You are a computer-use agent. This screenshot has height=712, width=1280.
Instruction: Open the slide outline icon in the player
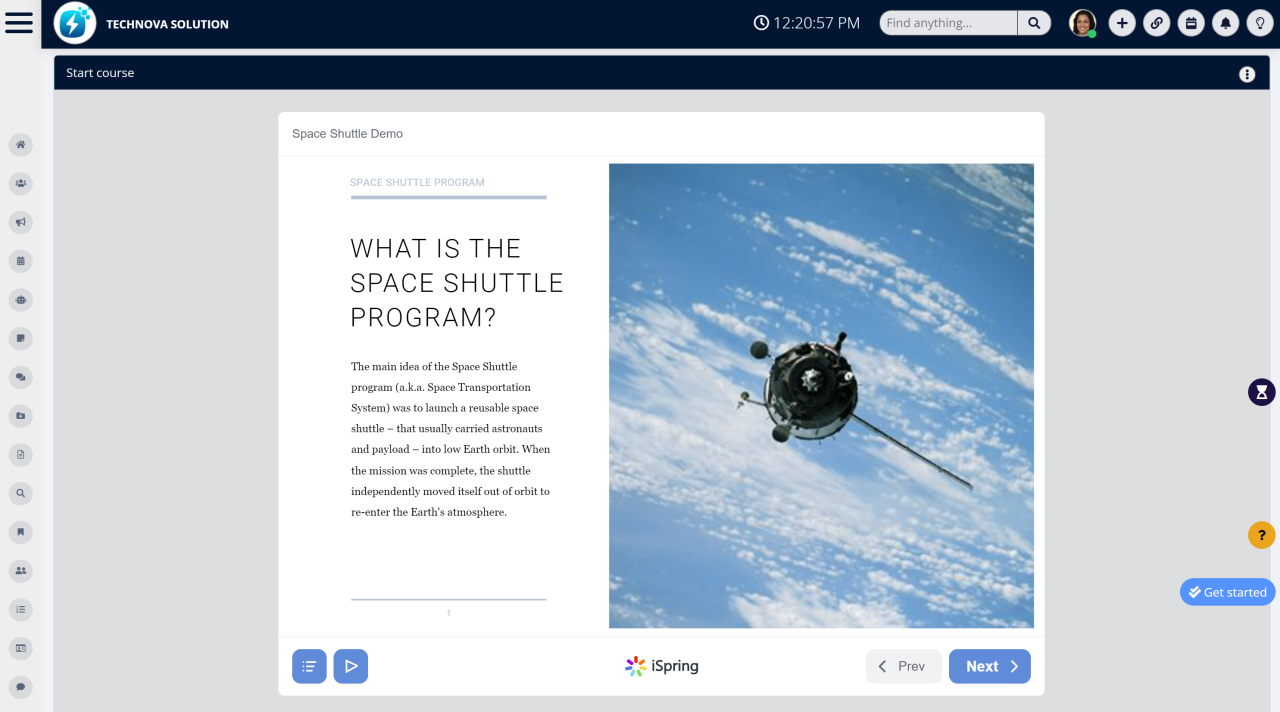click(x=309, y=666)
